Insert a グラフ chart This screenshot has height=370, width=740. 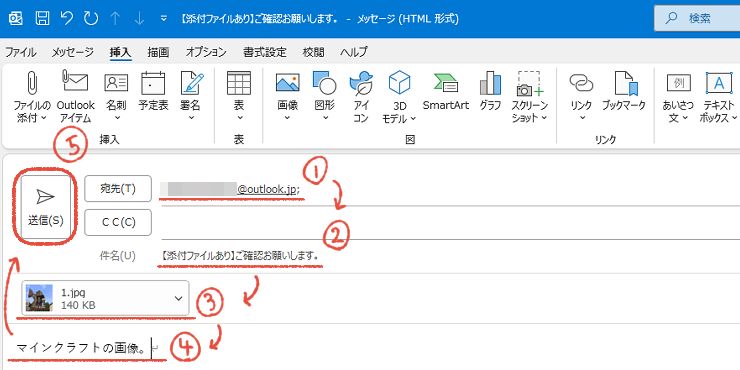click(490, 91)
